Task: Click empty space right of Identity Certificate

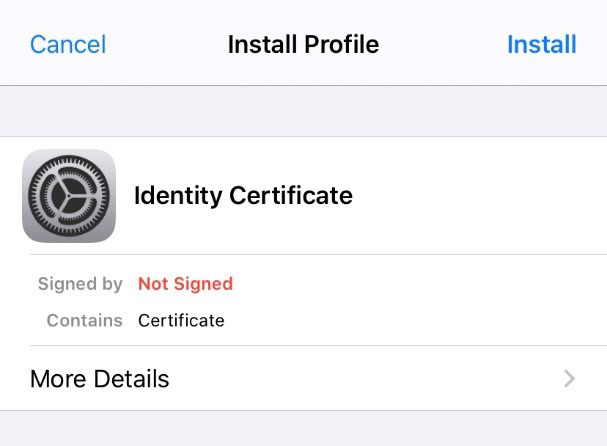Action: point(476,196)
